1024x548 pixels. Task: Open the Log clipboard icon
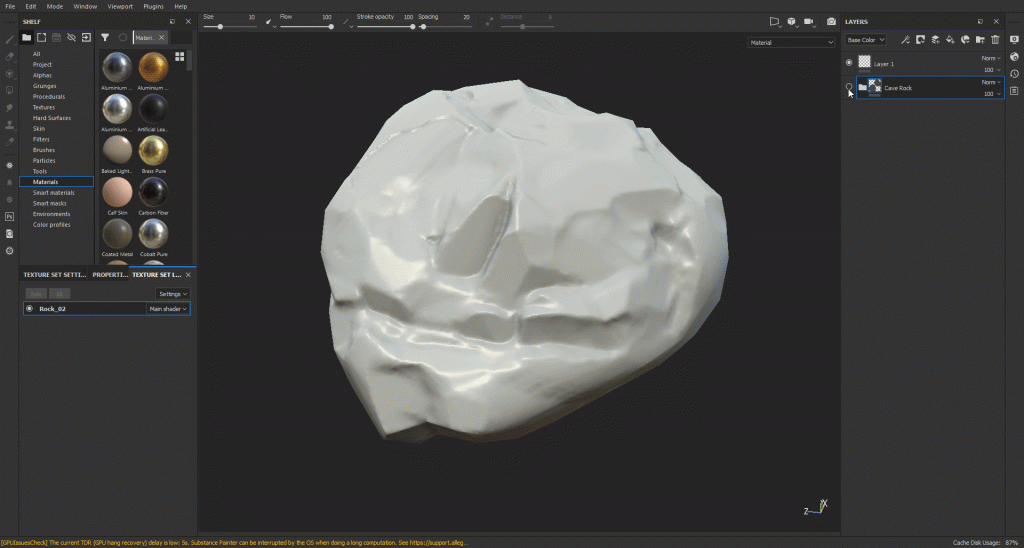click(1014, 91)
